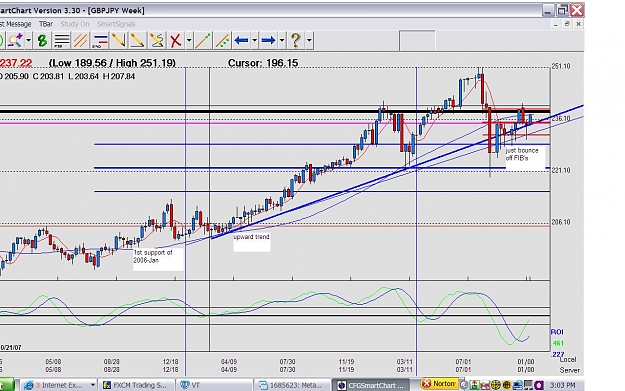Click the blue and red horizontal lines icon
Image resolution: width=625 pixels, height=391 pixels.
[x=99, y=40]
